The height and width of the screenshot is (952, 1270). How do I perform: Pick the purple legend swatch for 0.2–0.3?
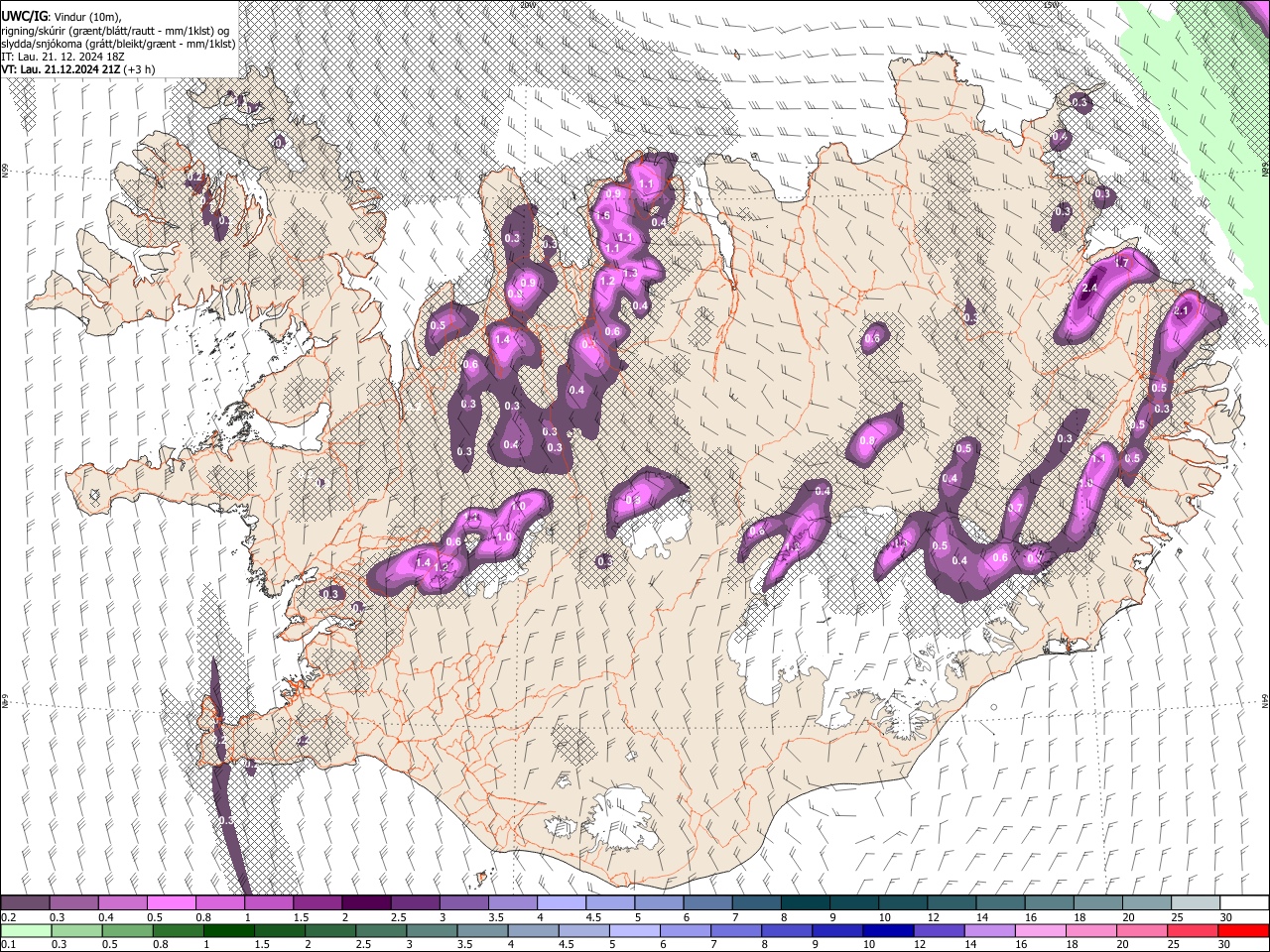point(25,903)
